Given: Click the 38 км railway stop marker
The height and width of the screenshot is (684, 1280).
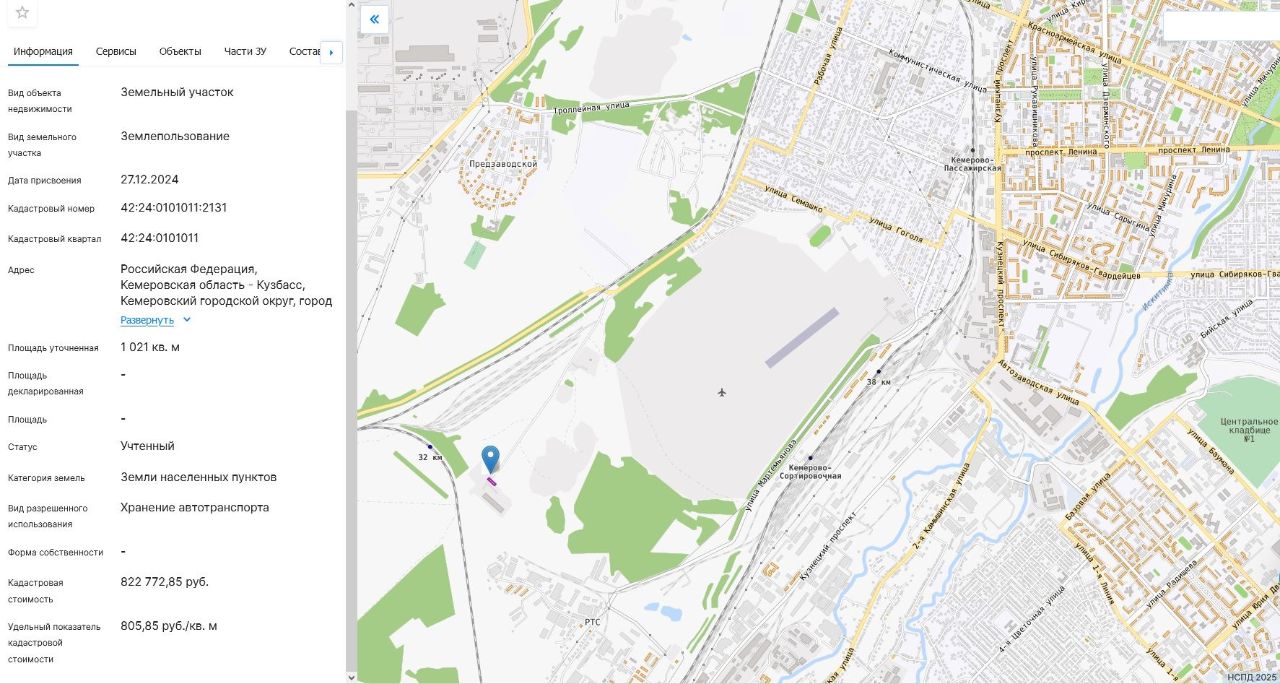Looking at the screenshot, I should [x=878, y=371].
